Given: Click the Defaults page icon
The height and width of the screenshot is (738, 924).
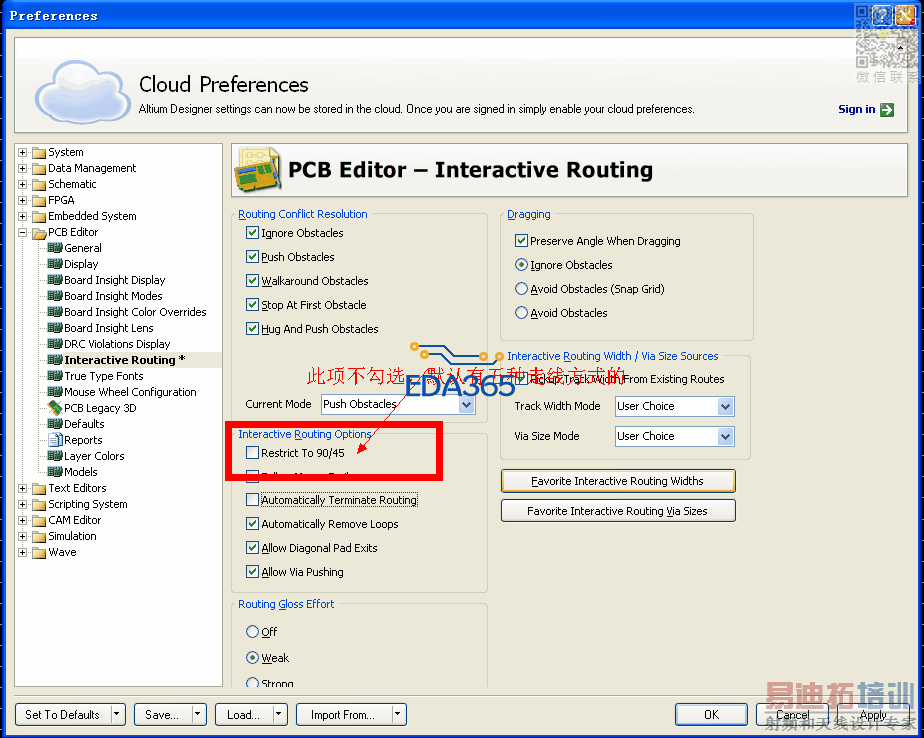Looking at the screenshot, I should click(55, 424).
